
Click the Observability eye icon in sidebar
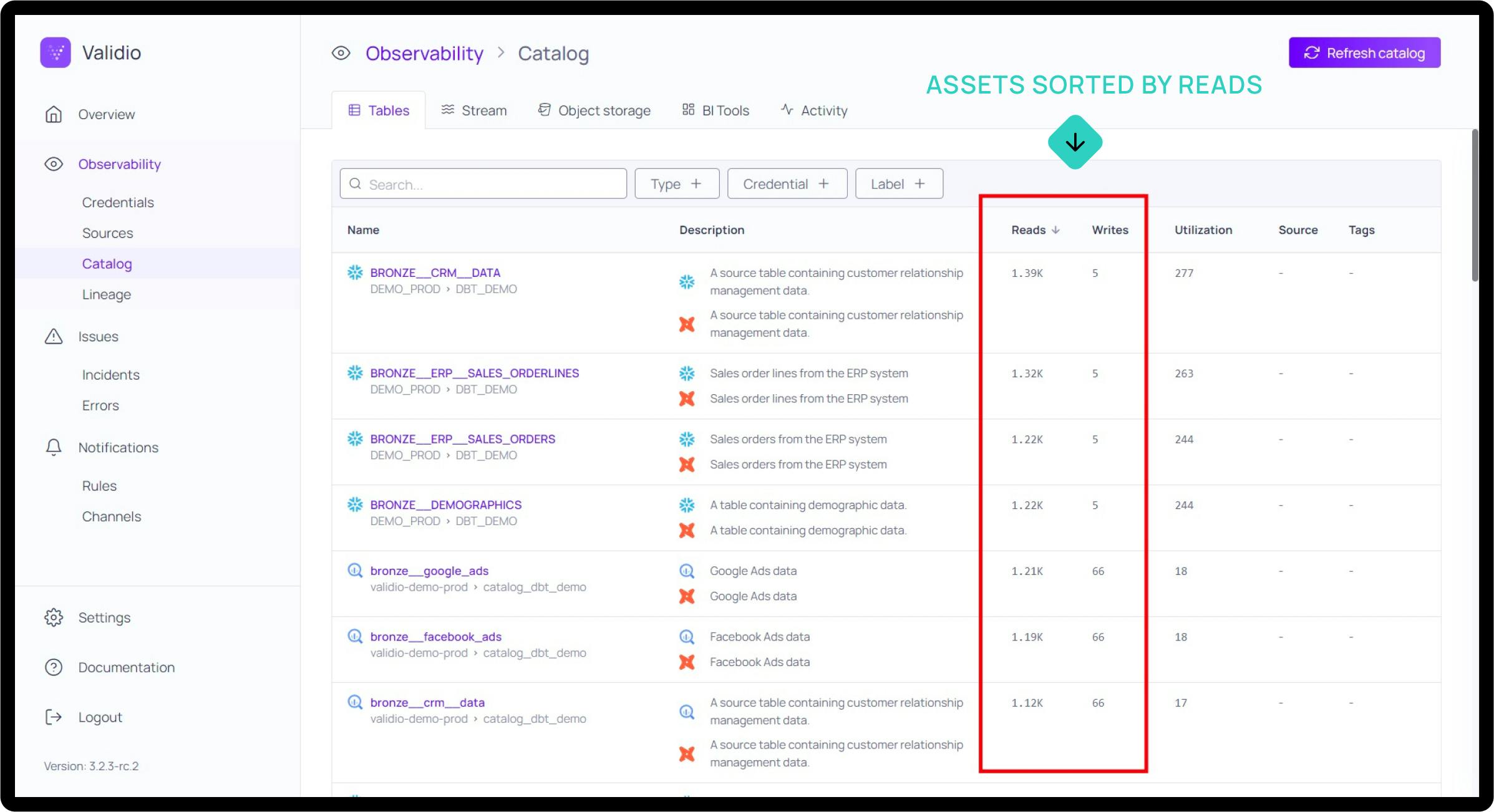(x=54, y=164)
